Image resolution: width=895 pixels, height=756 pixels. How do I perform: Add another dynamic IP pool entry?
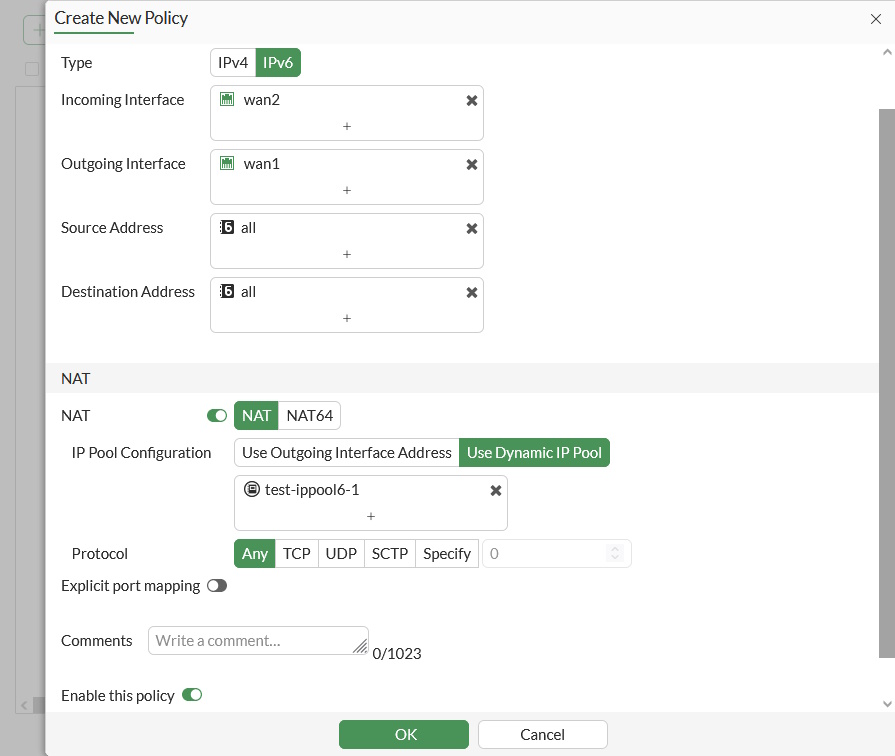(371, 517)
